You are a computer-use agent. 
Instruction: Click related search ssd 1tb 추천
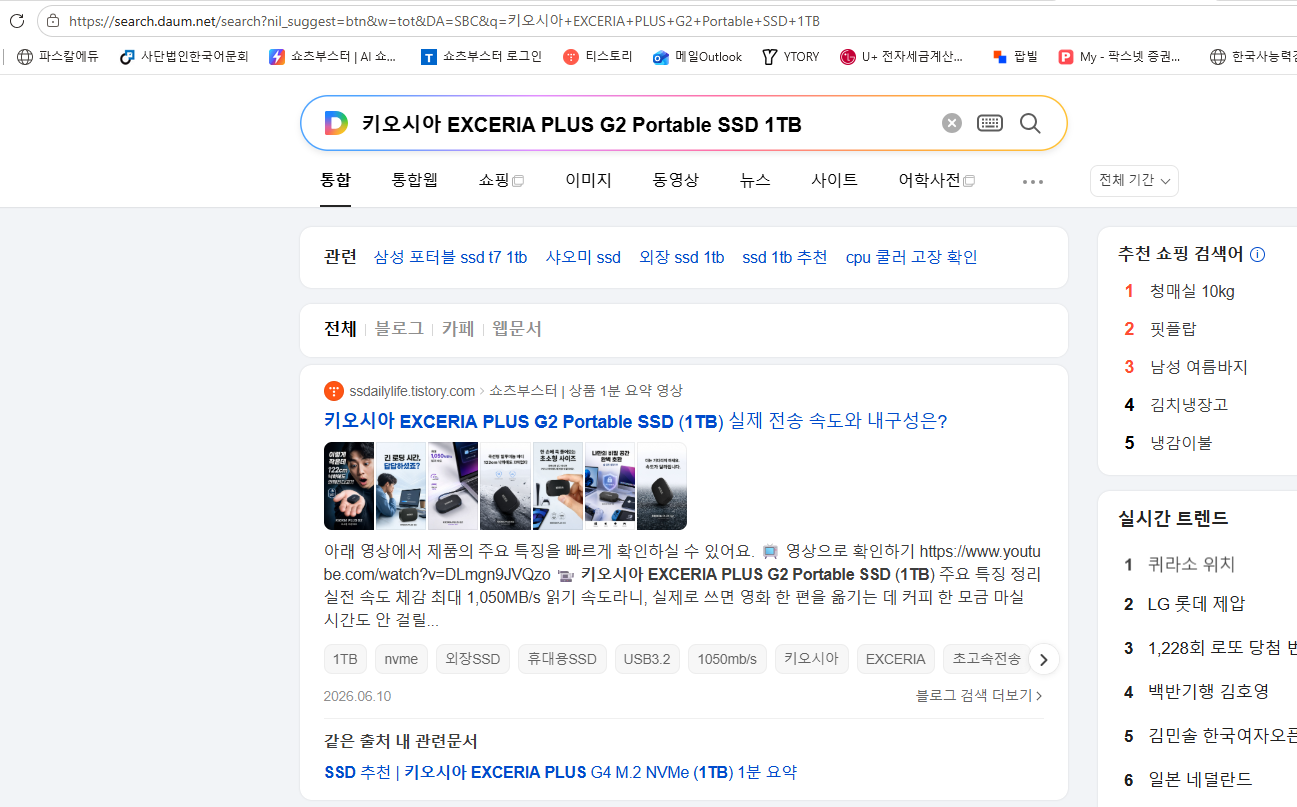tap(785, 257)
